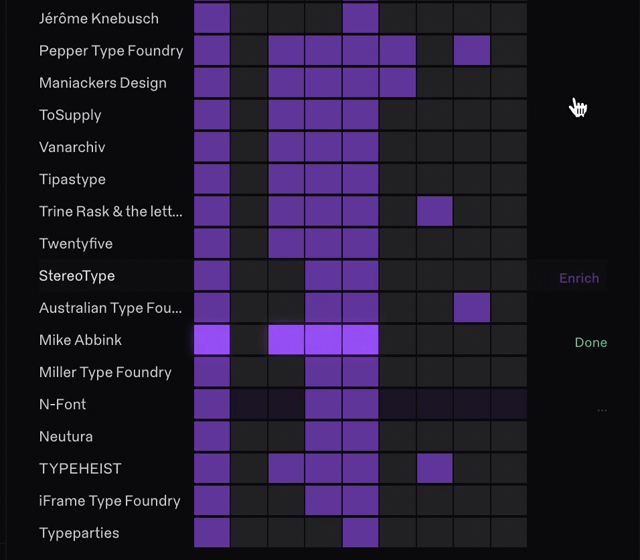The height and width of the screenshot is (560, 640).
Task: Toggle eighth cell in Pepper Type Foundry row
Action: click(472, 50)
